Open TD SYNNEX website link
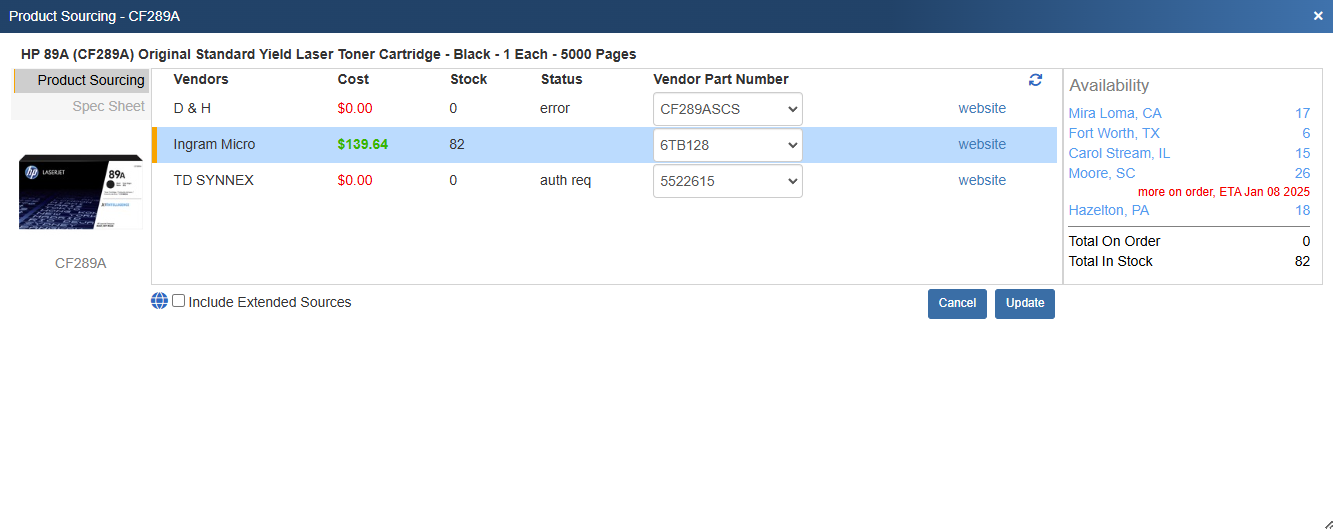 coord(982,181)
